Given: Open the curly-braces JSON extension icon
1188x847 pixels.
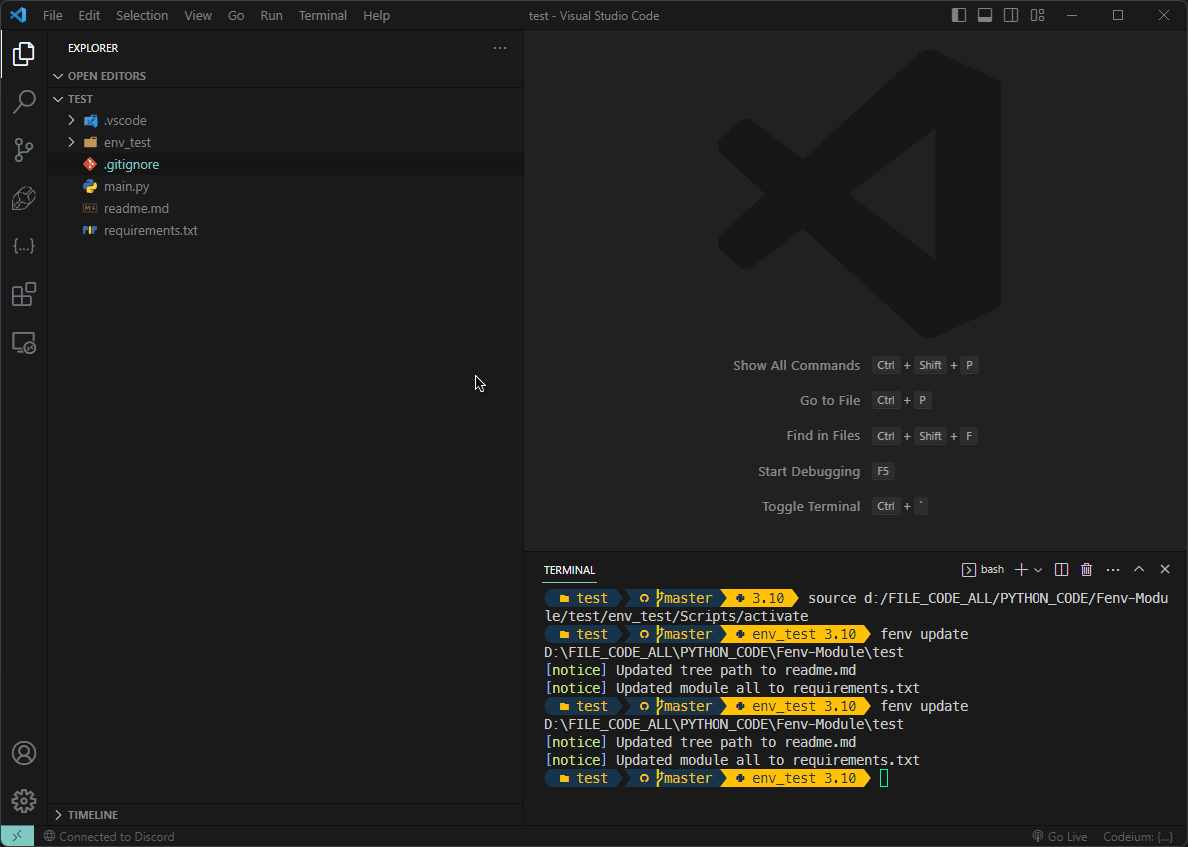Looking at the screenshot, I should tap(23, 246).
